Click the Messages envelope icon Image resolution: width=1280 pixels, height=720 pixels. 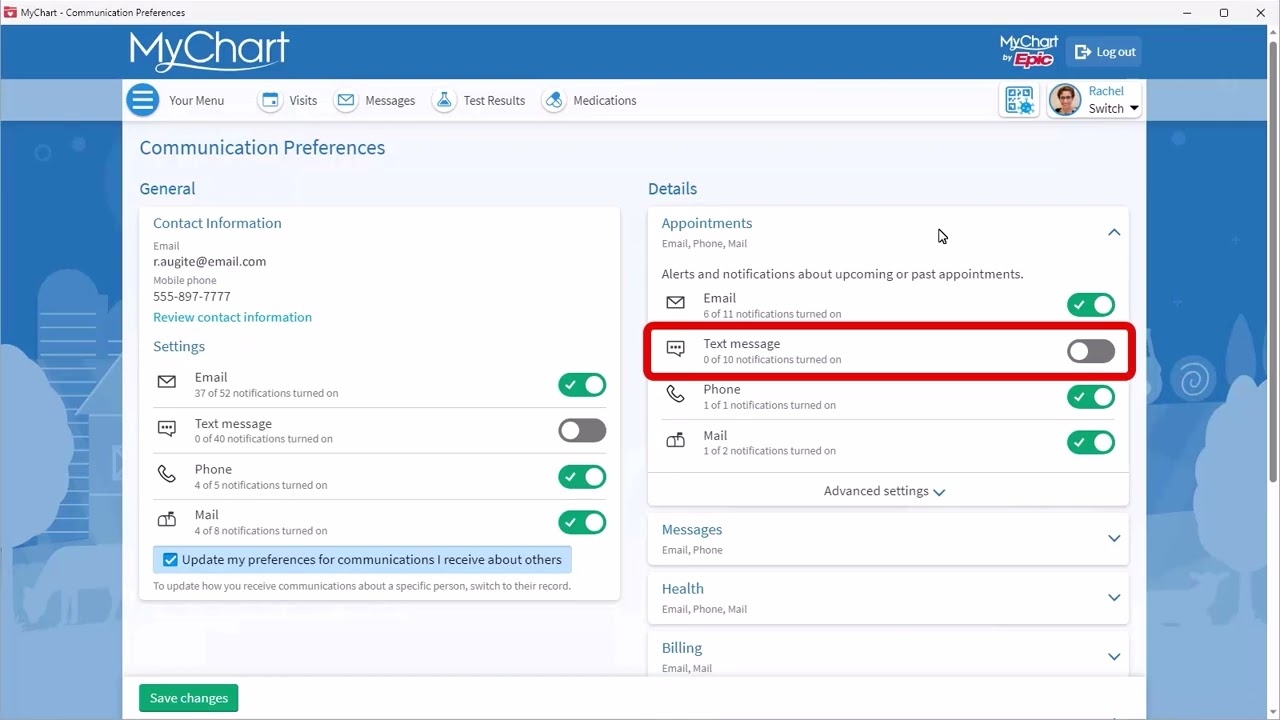(346, 100)
